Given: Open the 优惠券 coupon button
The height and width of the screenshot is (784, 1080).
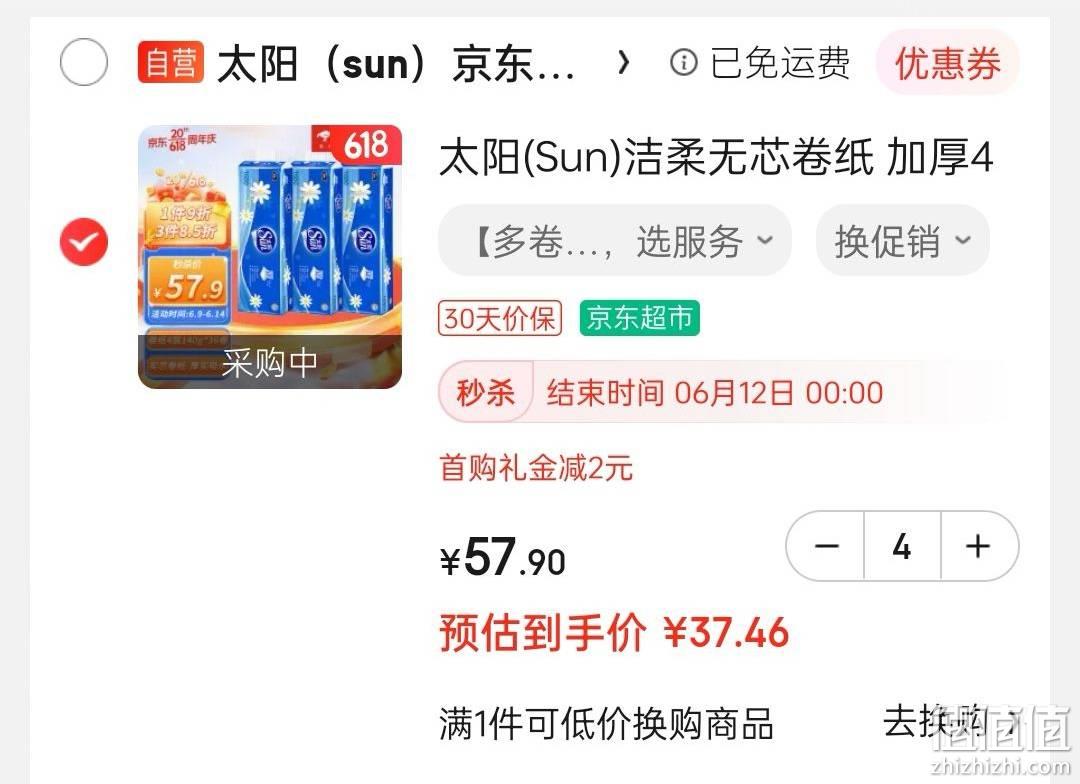Looking at the screenshot, I should pos(948,63).
